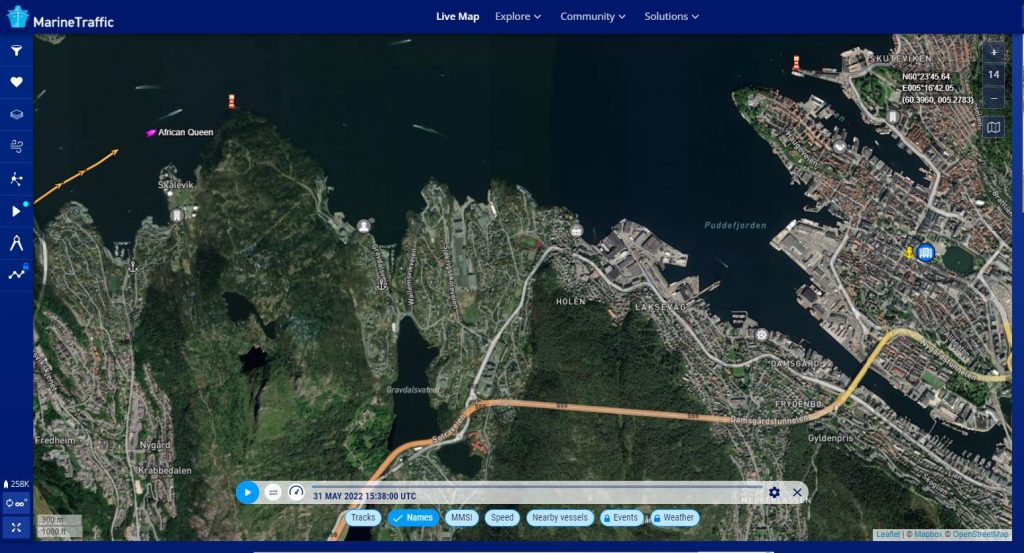
Task: Click the fullscreen expand icon
Action: 16,527
